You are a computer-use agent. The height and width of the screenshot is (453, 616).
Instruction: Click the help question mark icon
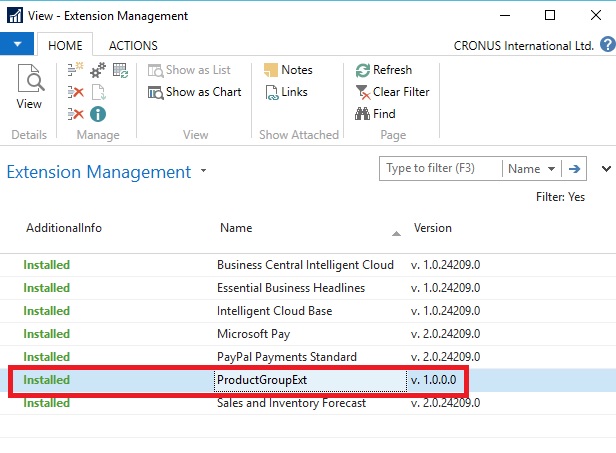click(607, 44)
